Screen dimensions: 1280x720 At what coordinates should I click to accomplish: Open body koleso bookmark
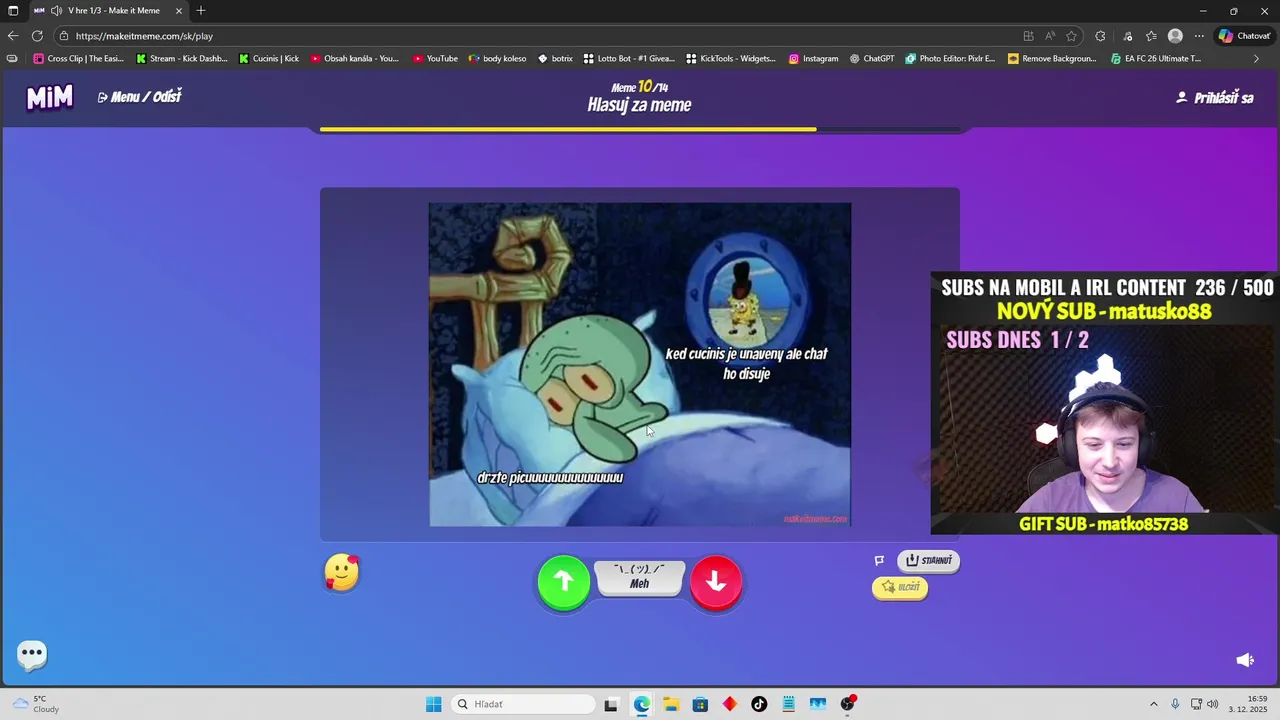click(497, 59)
